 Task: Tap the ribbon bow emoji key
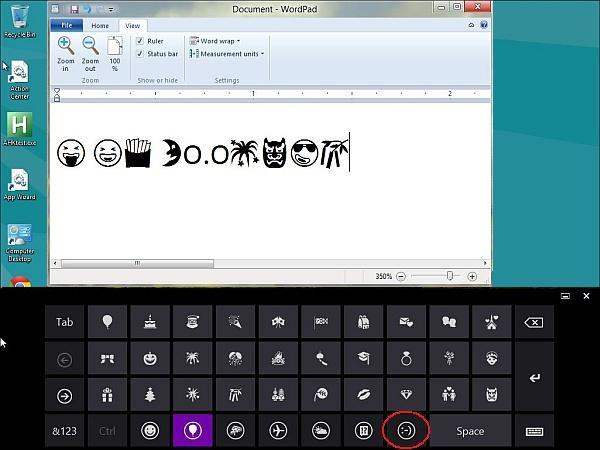tap(107, 359)
